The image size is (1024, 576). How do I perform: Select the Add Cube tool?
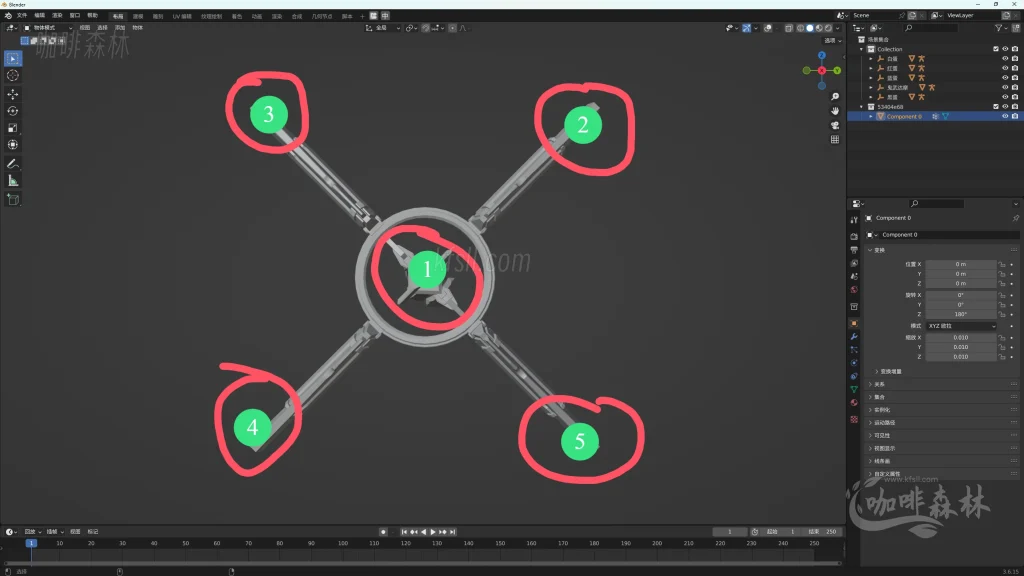[13, 199]
